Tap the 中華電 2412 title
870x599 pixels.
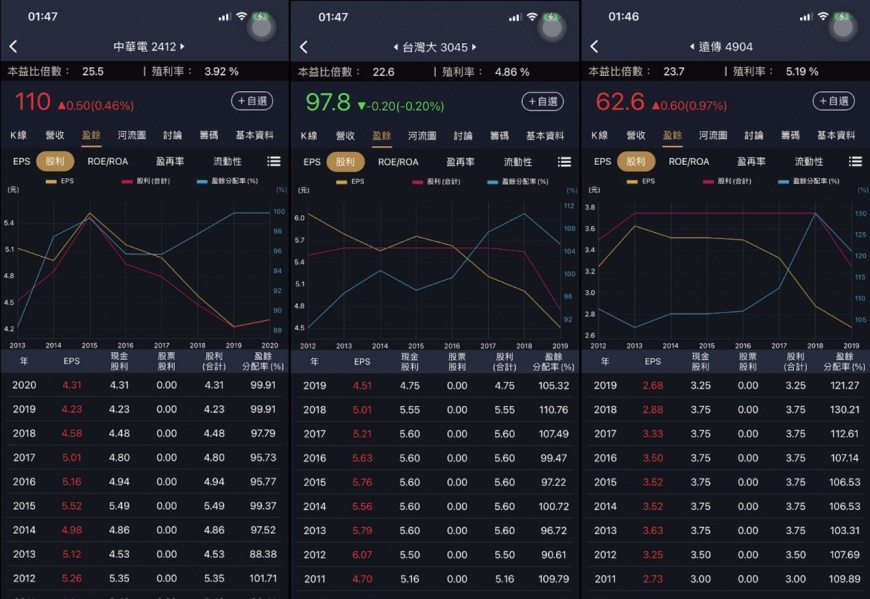pyautogui.click(x=144, y=47)
